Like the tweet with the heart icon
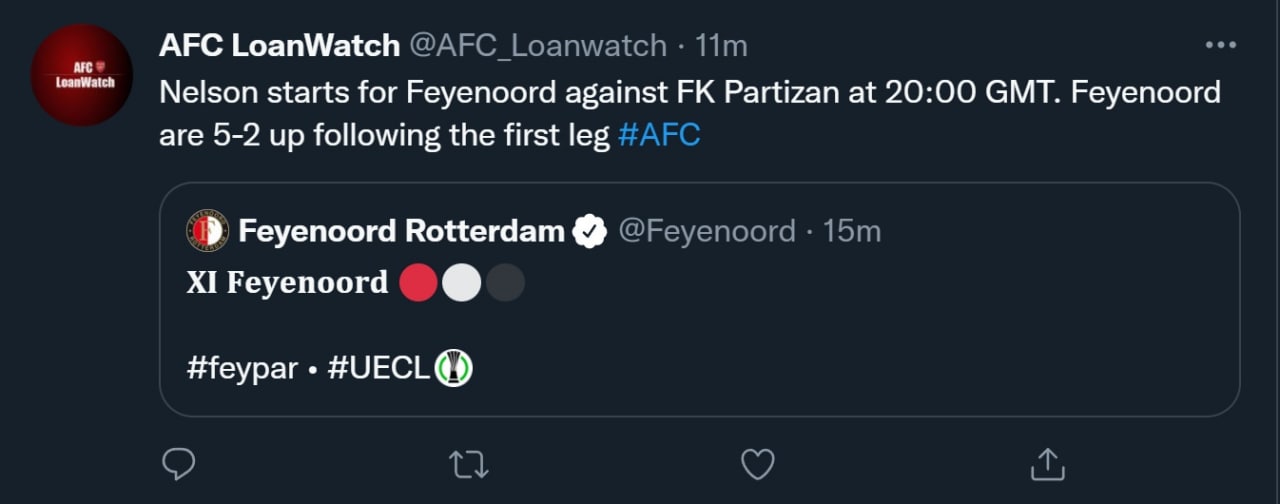The width and height of the screenshot is (1280, 504). 758,464
